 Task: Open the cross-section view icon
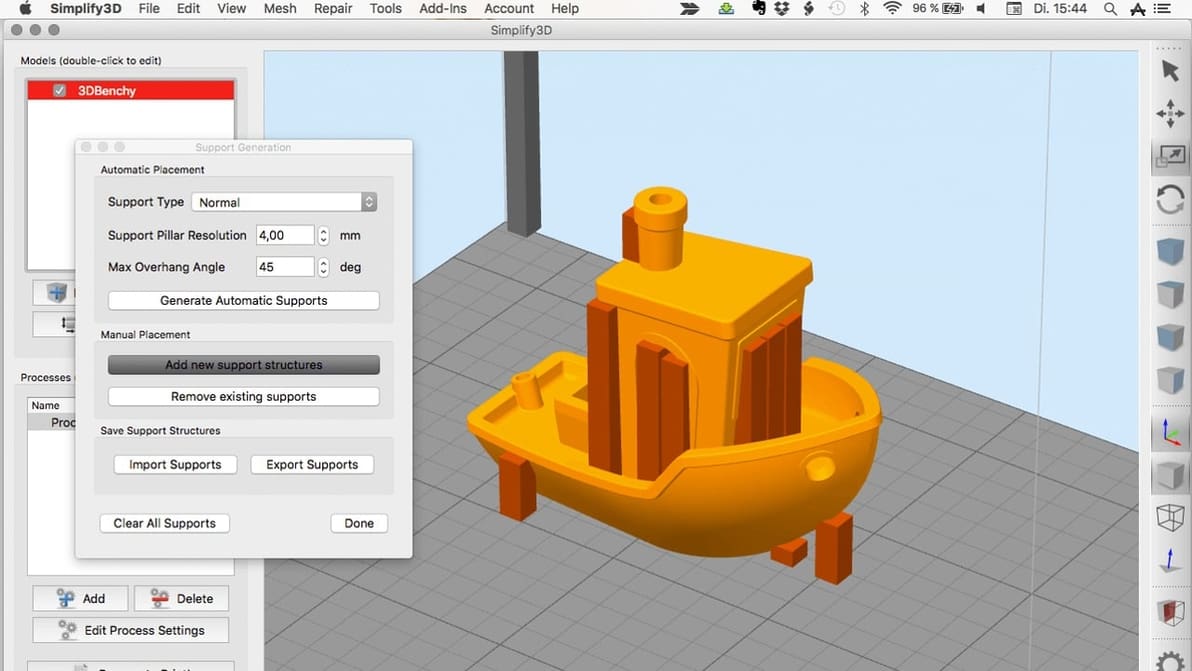coord(1171,613)
